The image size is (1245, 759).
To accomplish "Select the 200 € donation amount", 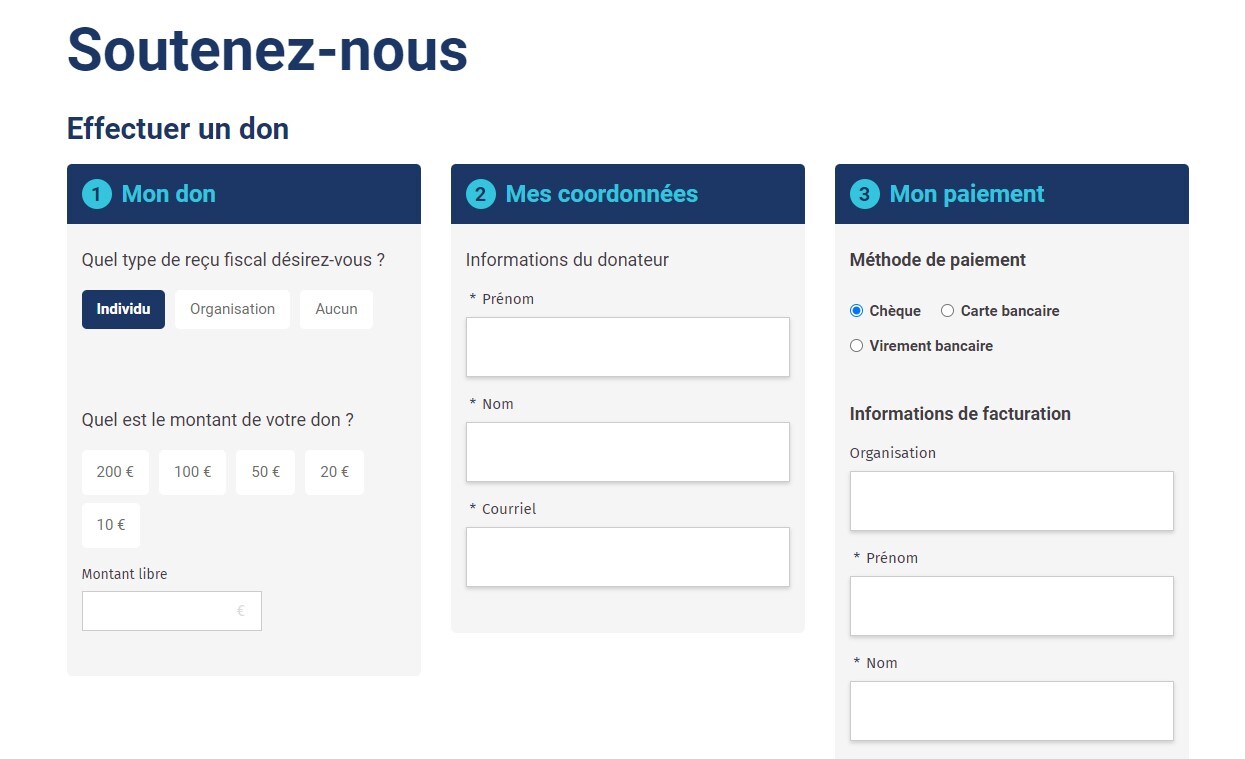I will click(115, 472).
